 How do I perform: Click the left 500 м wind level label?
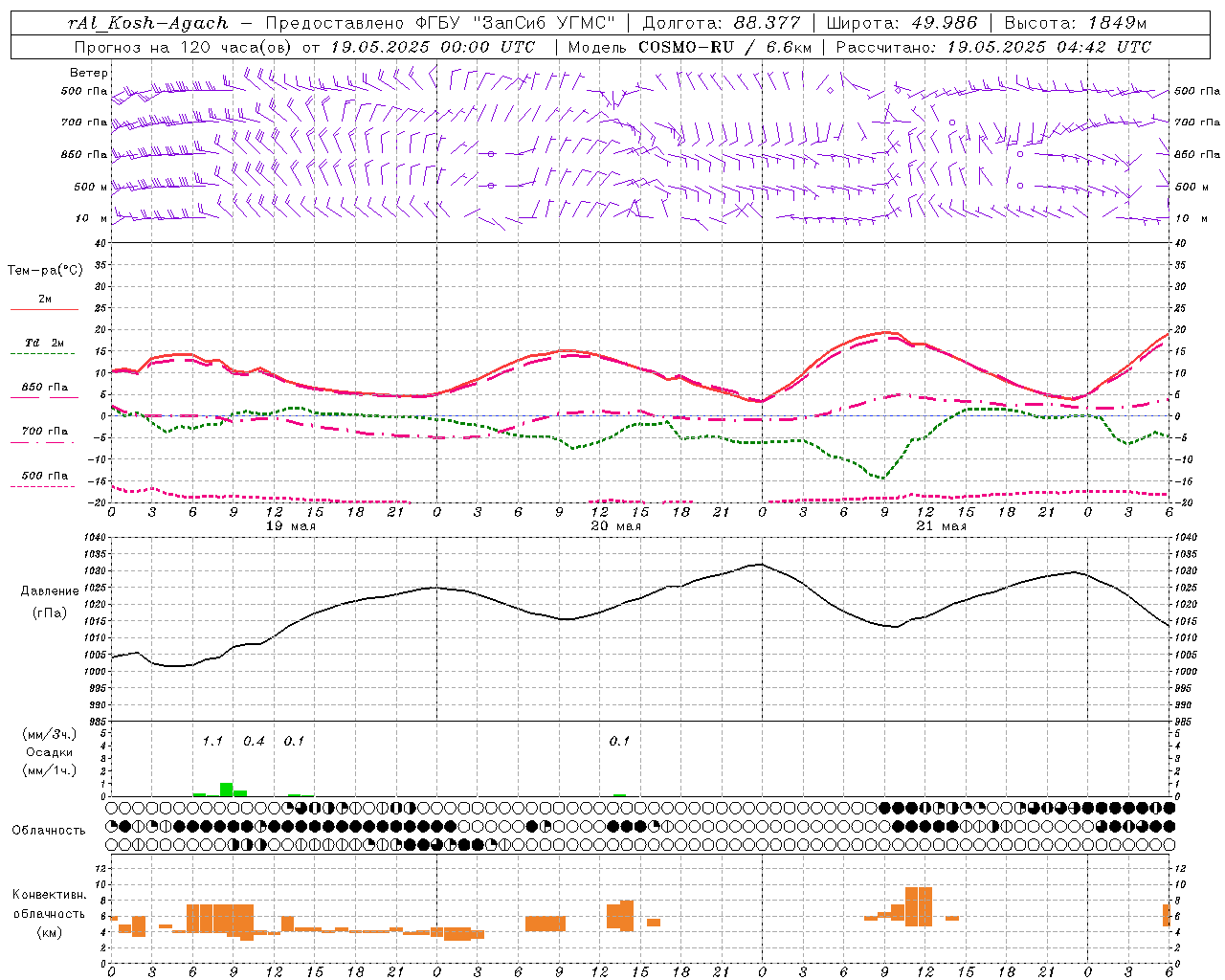pos(91,187)
